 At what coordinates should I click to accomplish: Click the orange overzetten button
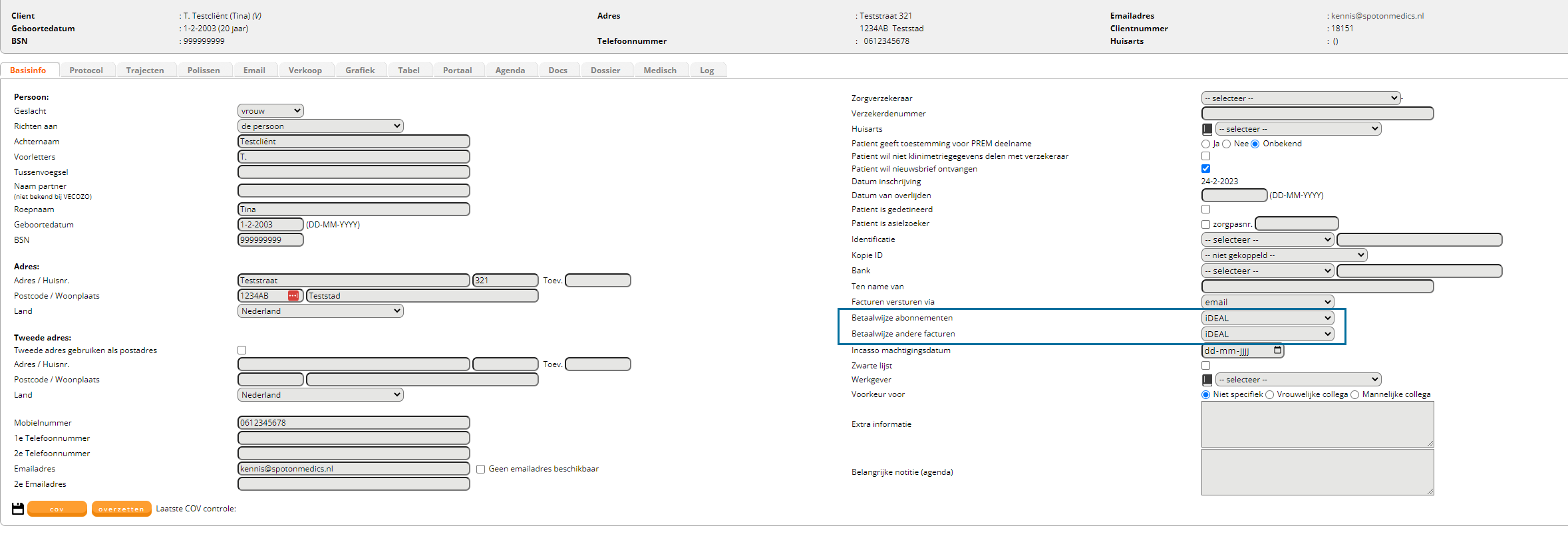[x=121, y=509]
